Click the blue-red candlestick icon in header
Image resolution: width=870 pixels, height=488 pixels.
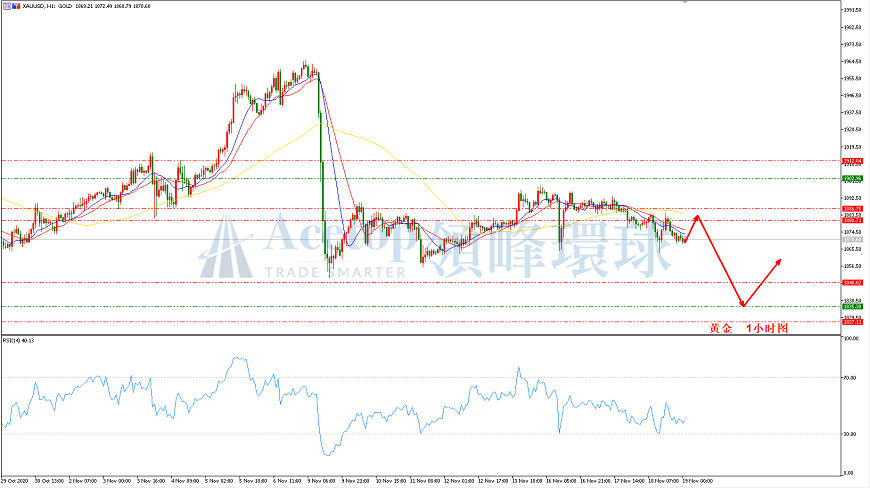click(x=16, y=6)
